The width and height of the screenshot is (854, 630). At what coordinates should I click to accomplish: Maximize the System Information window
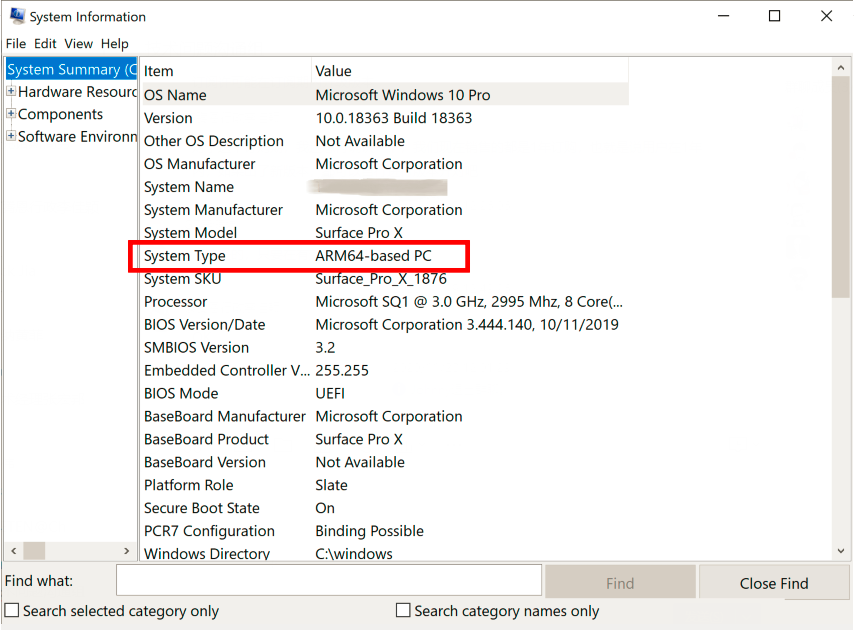pos(774,16)
